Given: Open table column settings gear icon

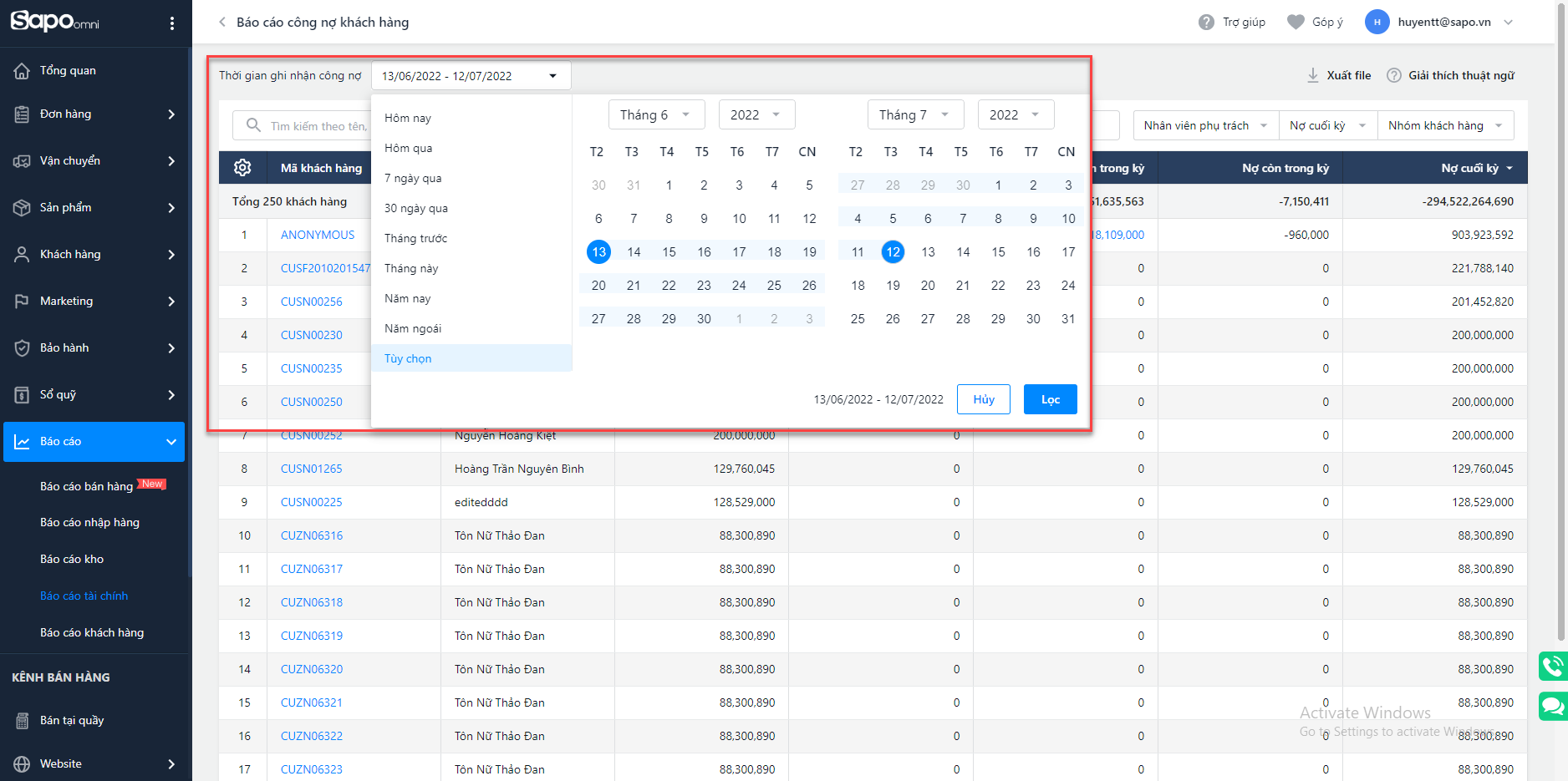Looking at the screenshot, I should (x=242, y=168).
